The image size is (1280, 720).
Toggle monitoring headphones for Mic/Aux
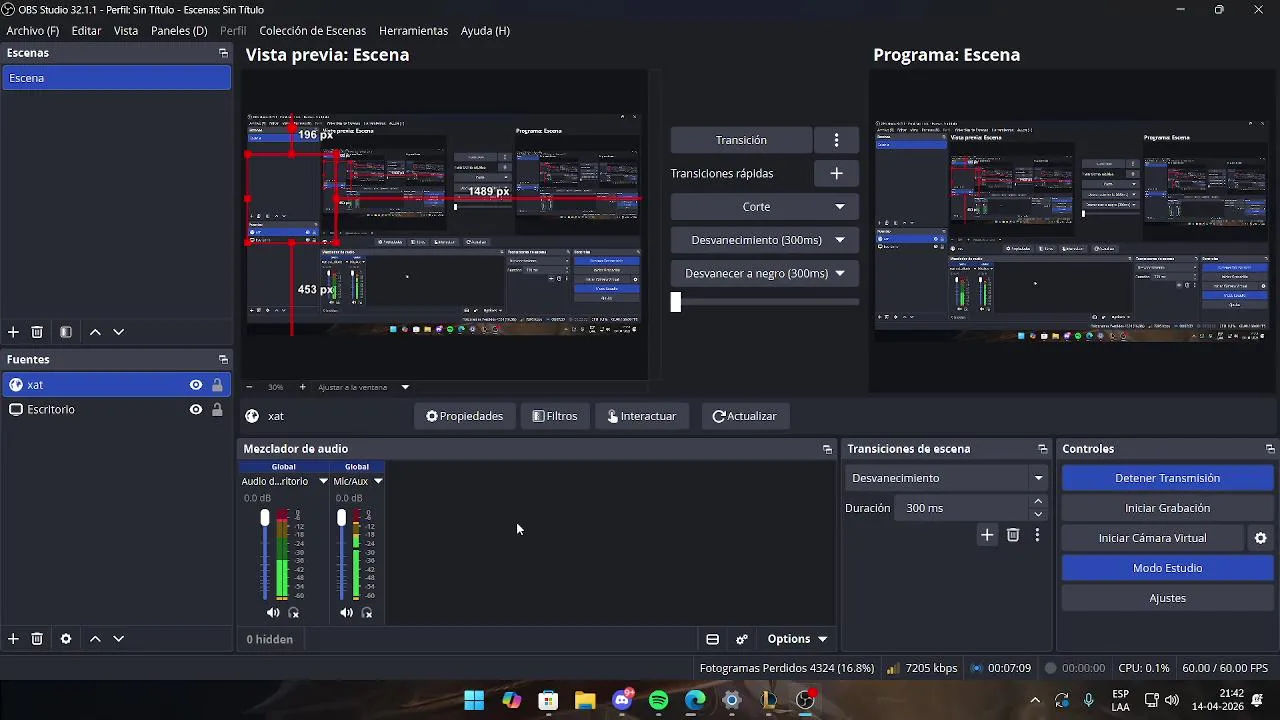pos(367,613)
